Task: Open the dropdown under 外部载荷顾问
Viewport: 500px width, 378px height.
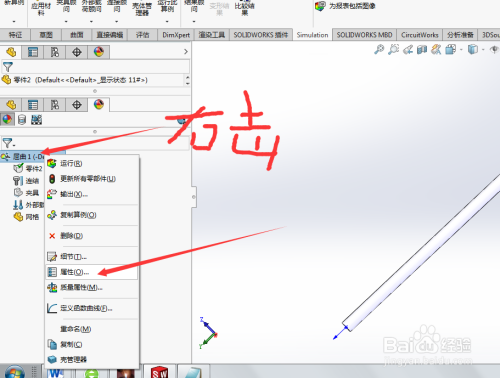Action: point(91,22)
